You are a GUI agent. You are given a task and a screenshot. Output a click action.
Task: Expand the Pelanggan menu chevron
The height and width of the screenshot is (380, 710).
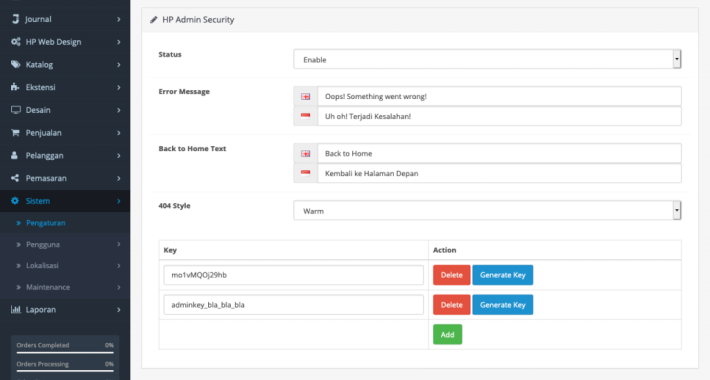(119, 155)
